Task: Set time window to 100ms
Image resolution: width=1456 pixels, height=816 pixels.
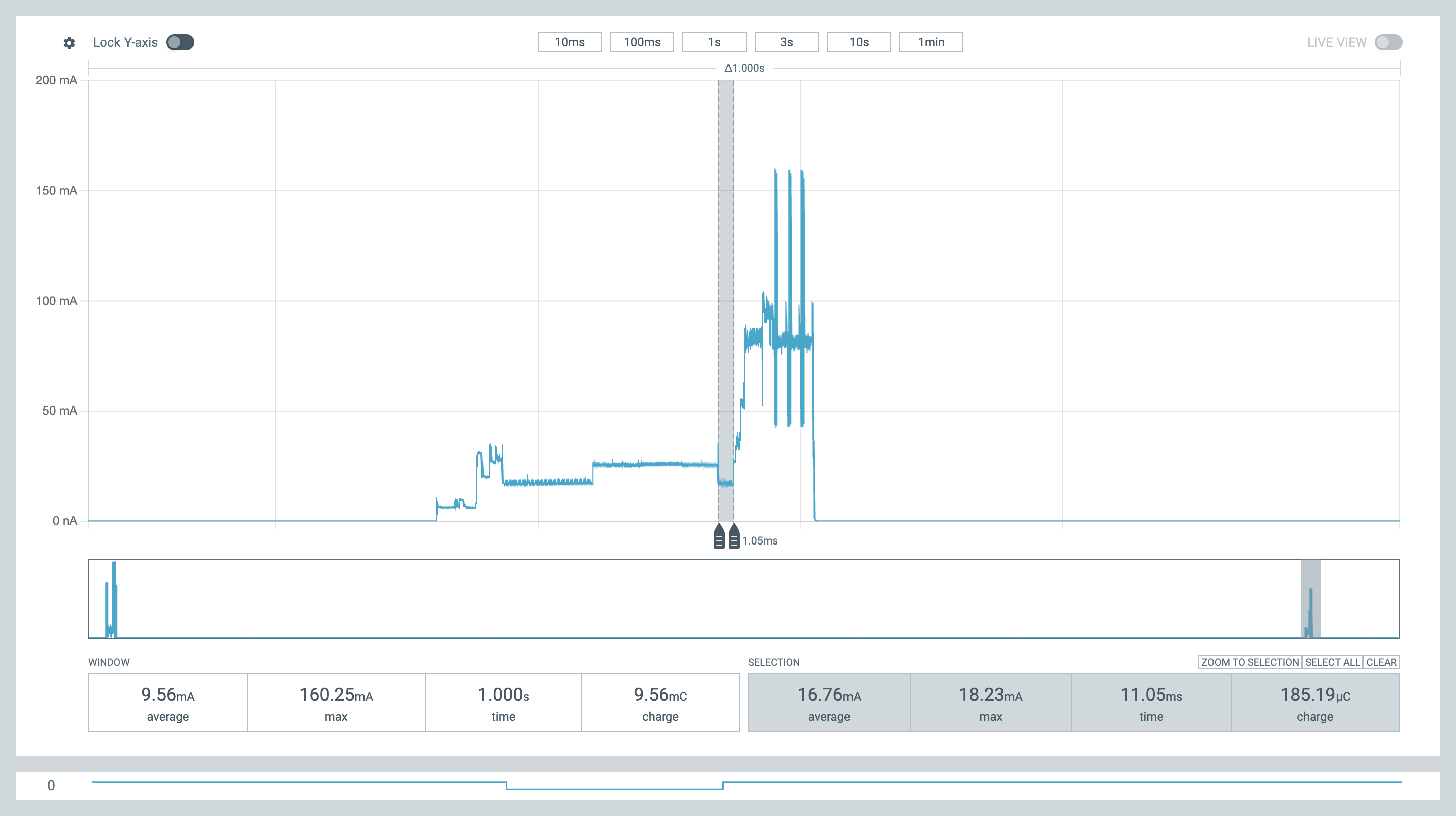Action: click(642, 42)
